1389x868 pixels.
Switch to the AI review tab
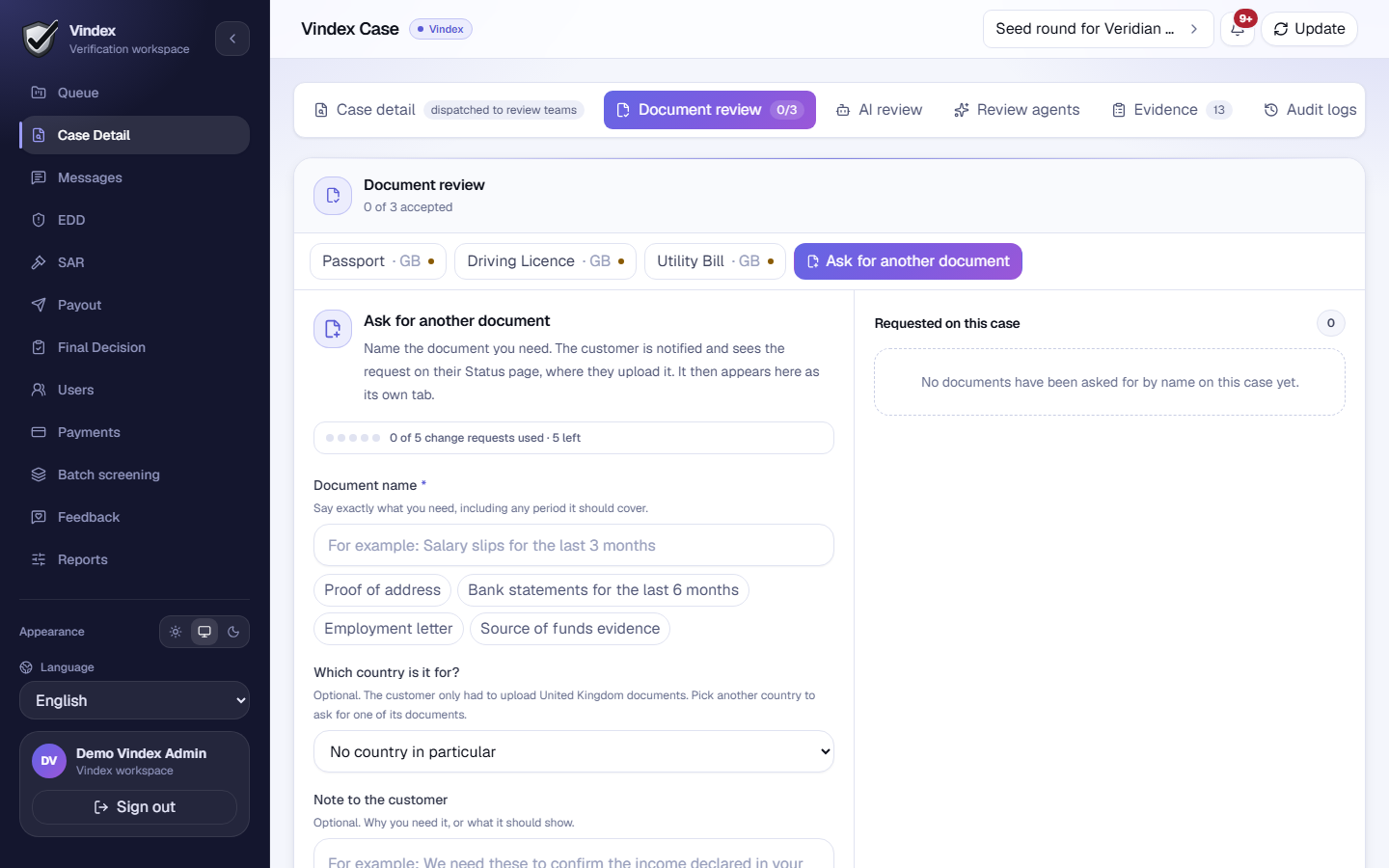click(879, 110)
